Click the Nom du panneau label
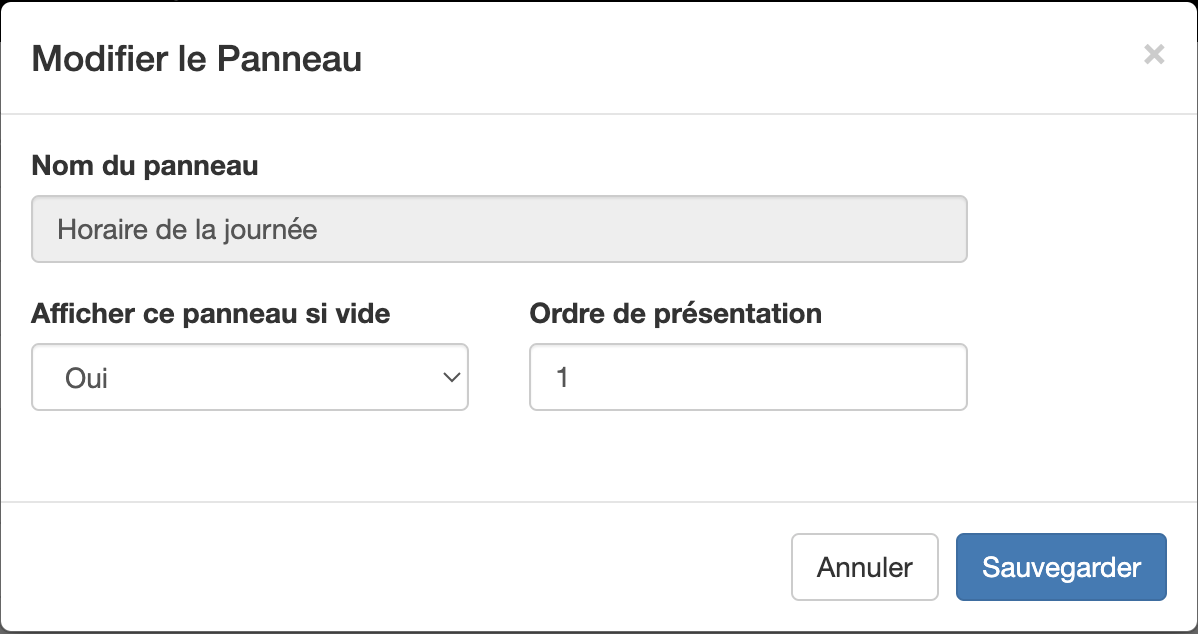Viewport: 1198px width, 634px height. (x=144, y=166)
